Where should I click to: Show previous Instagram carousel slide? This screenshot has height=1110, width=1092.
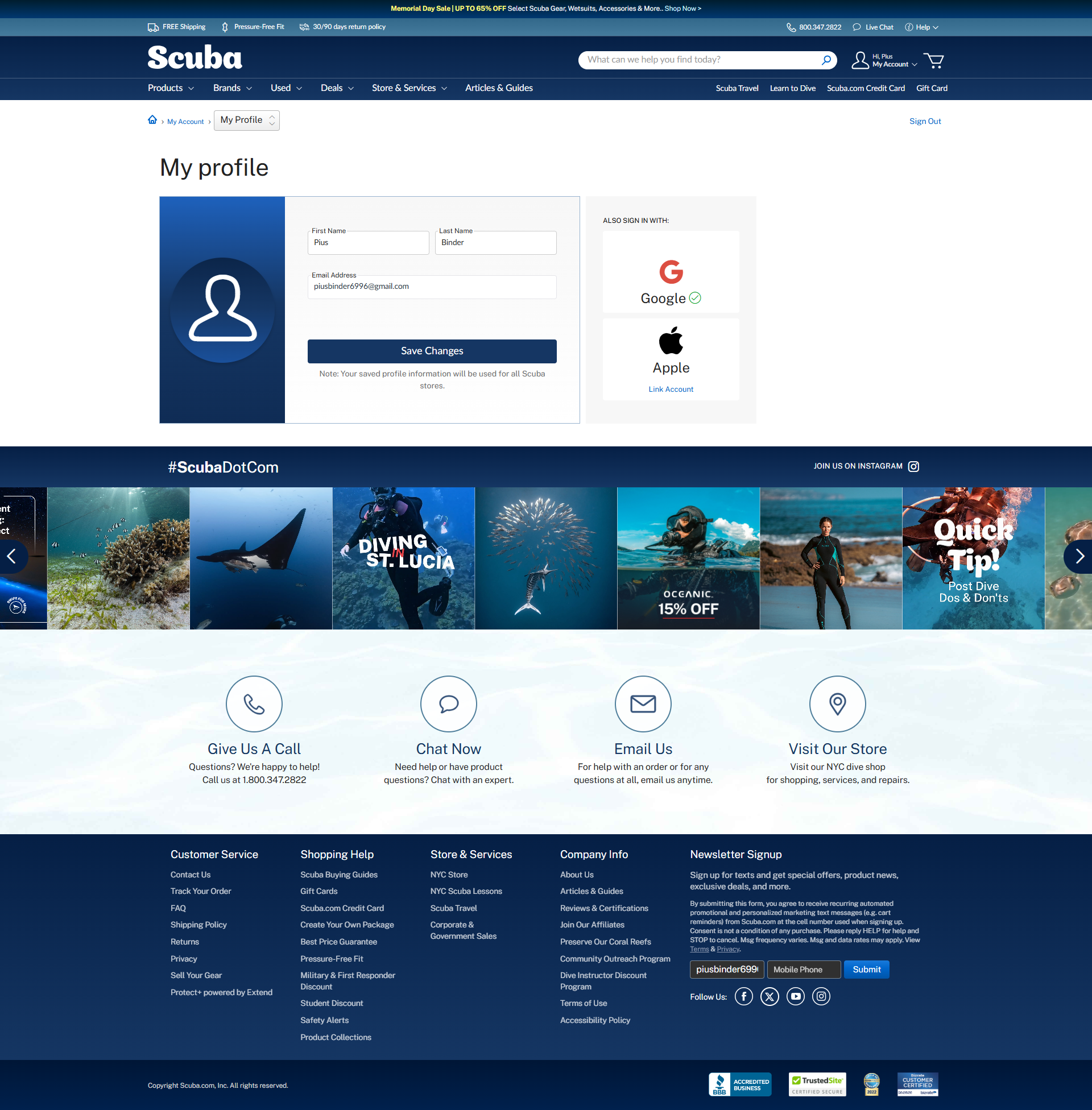[11, 556]
